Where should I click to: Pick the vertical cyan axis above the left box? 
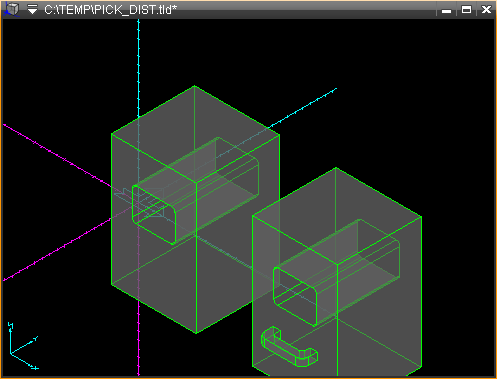[x=139, y=67]
